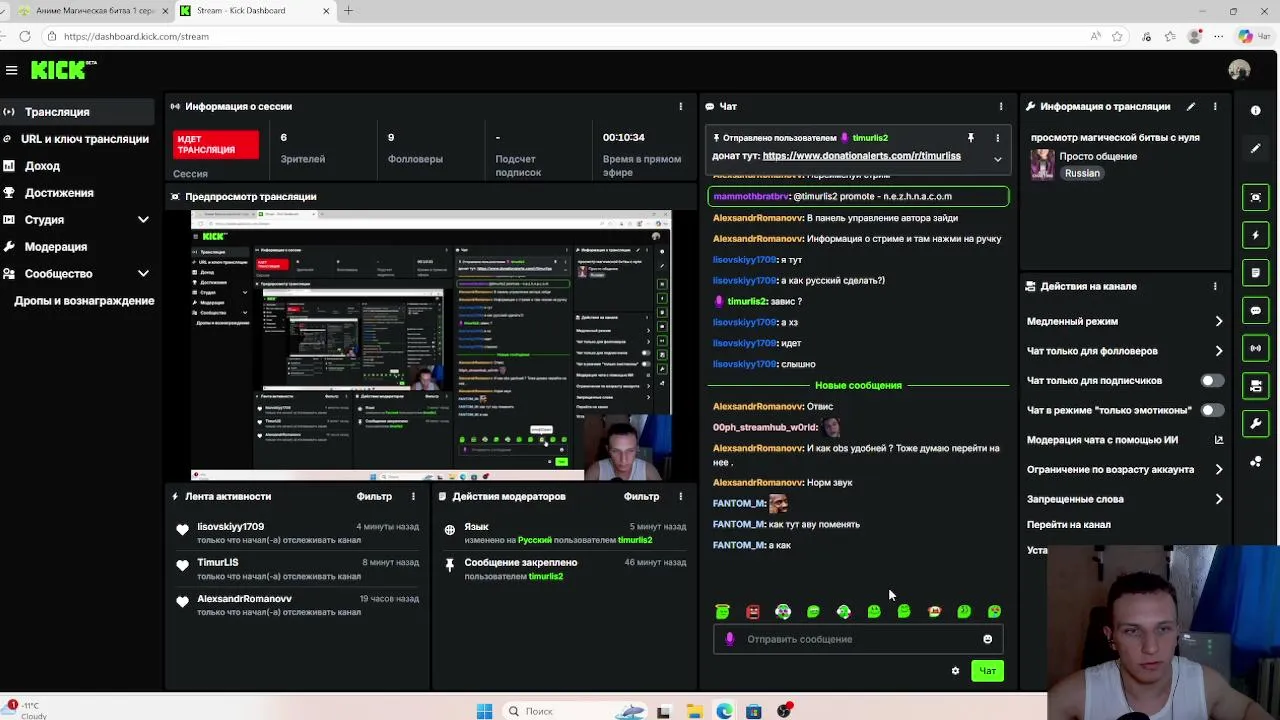
Task: Open Дропы и вознаграждение page
Action: 84,301
